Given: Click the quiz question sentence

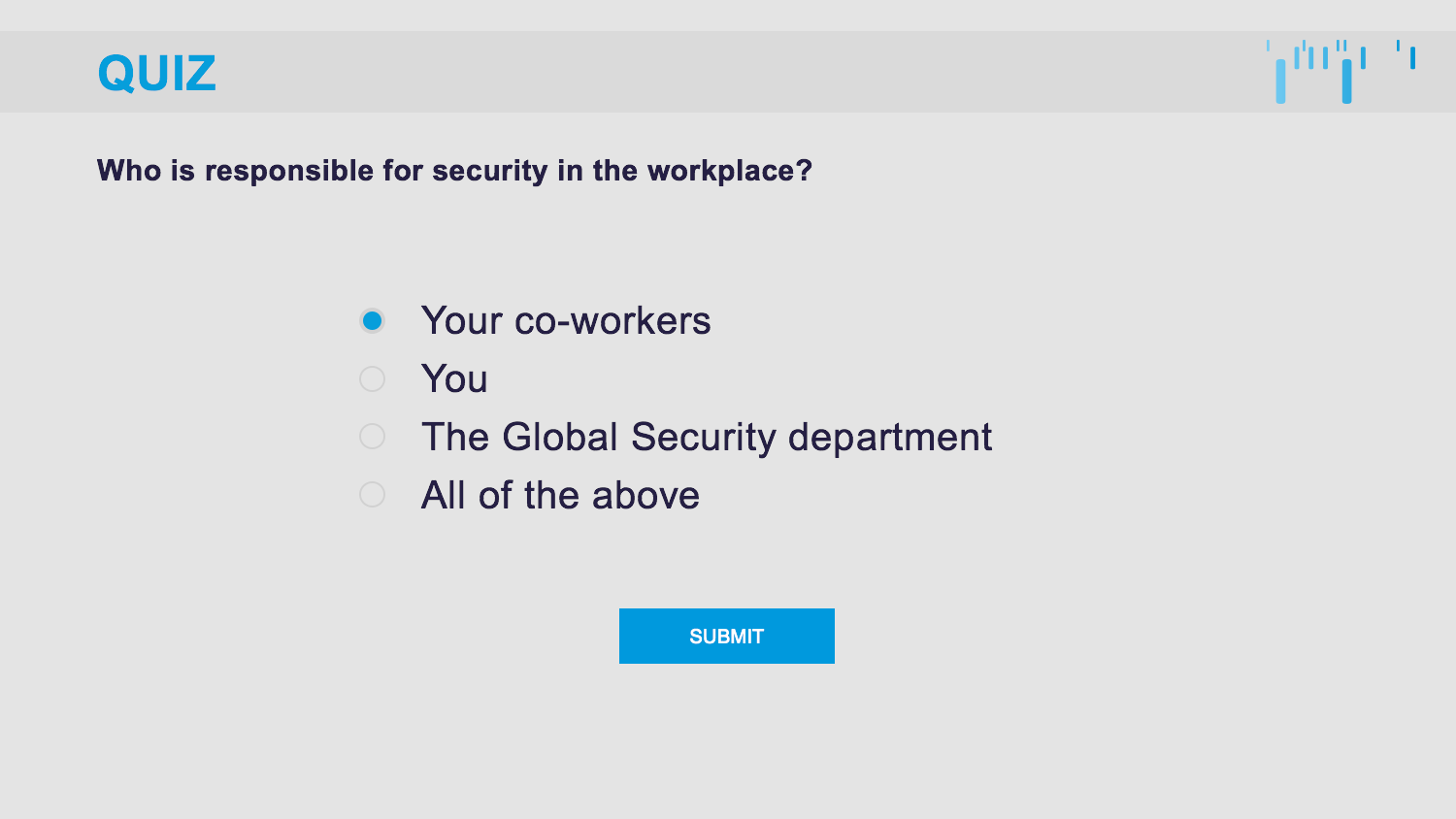Looking at the screenshot, I should tap(454, 171).
